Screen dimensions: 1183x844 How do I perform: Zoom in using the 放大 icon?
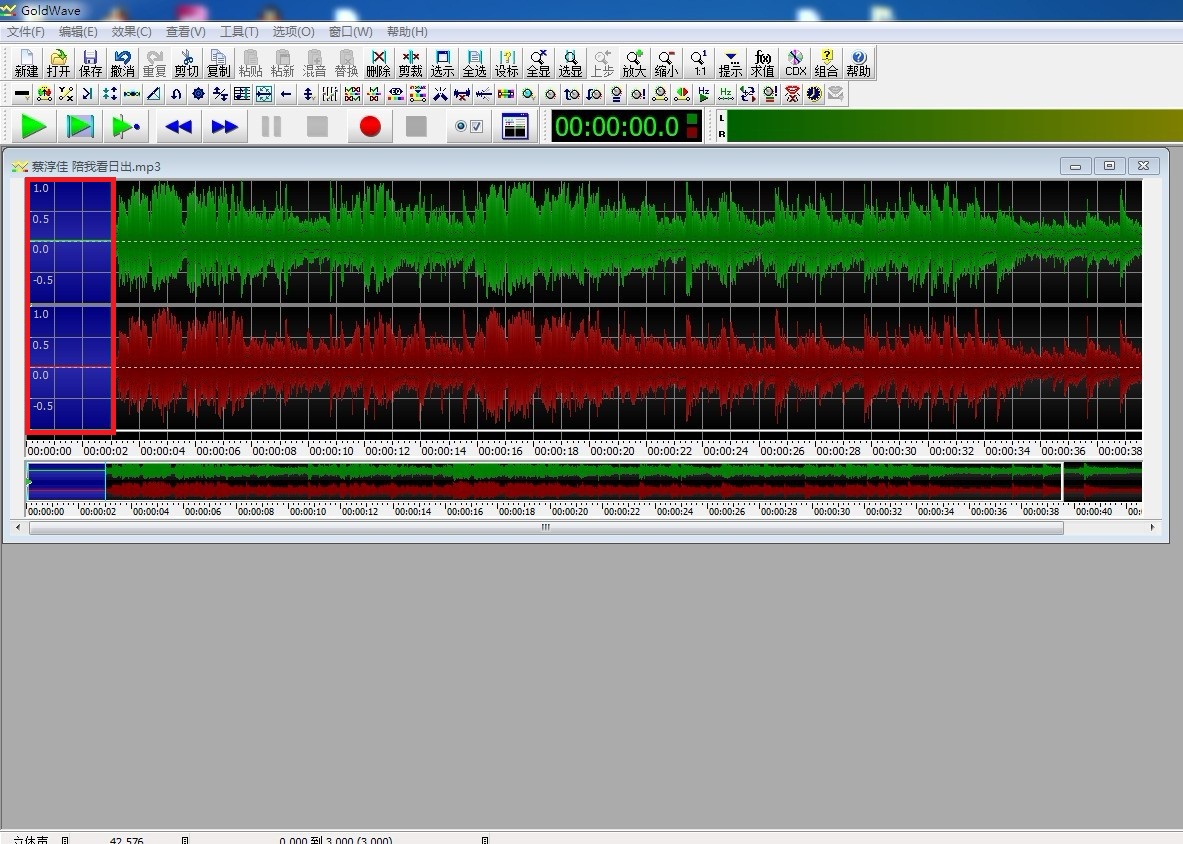click(x=634, y=63)
